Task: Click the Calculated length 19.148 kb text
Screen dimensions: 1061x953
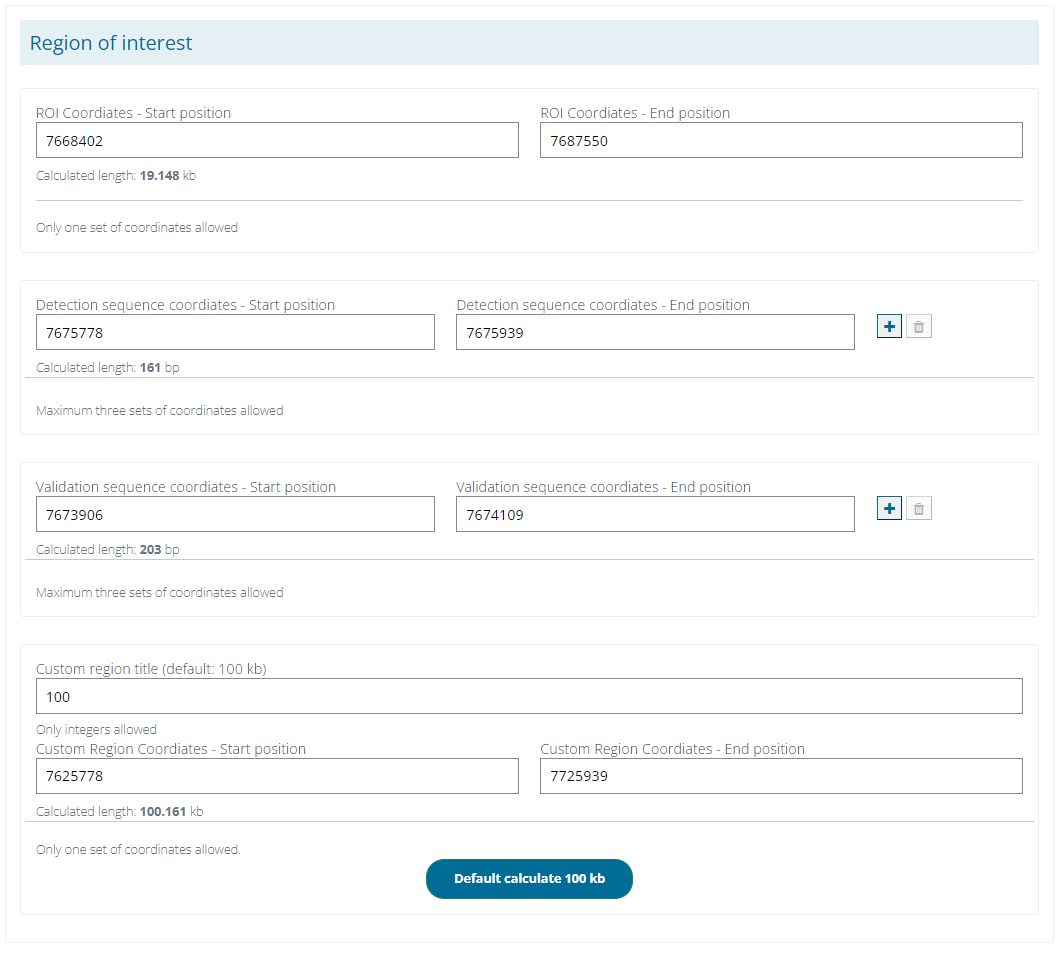Action: point(115,175)
